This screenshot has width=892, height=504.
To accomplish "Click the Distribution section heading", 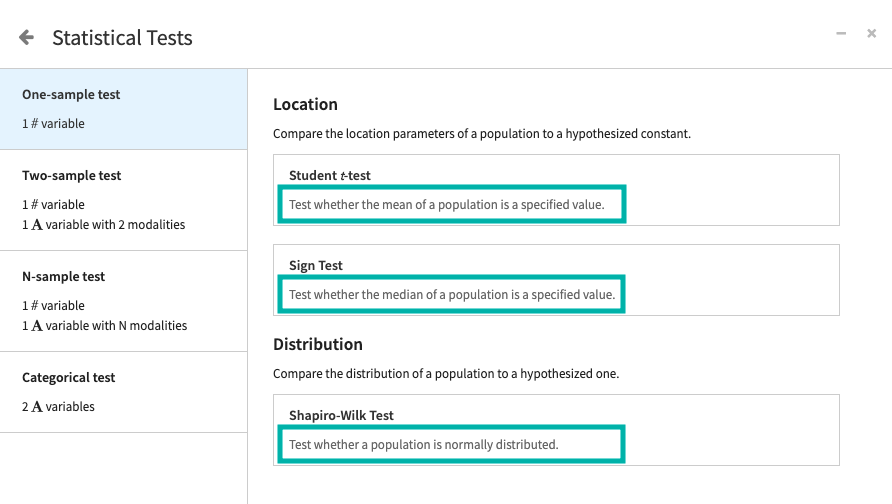I will 317,344.
